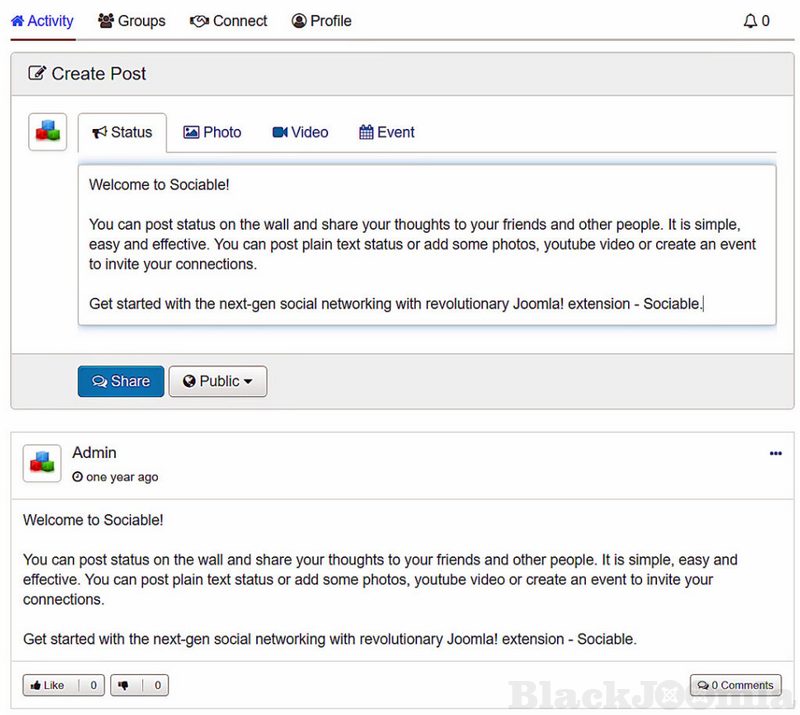Click Admin's cube avatar on the post
This screenshot has height=715, width=800.
[x=42, y=464]
